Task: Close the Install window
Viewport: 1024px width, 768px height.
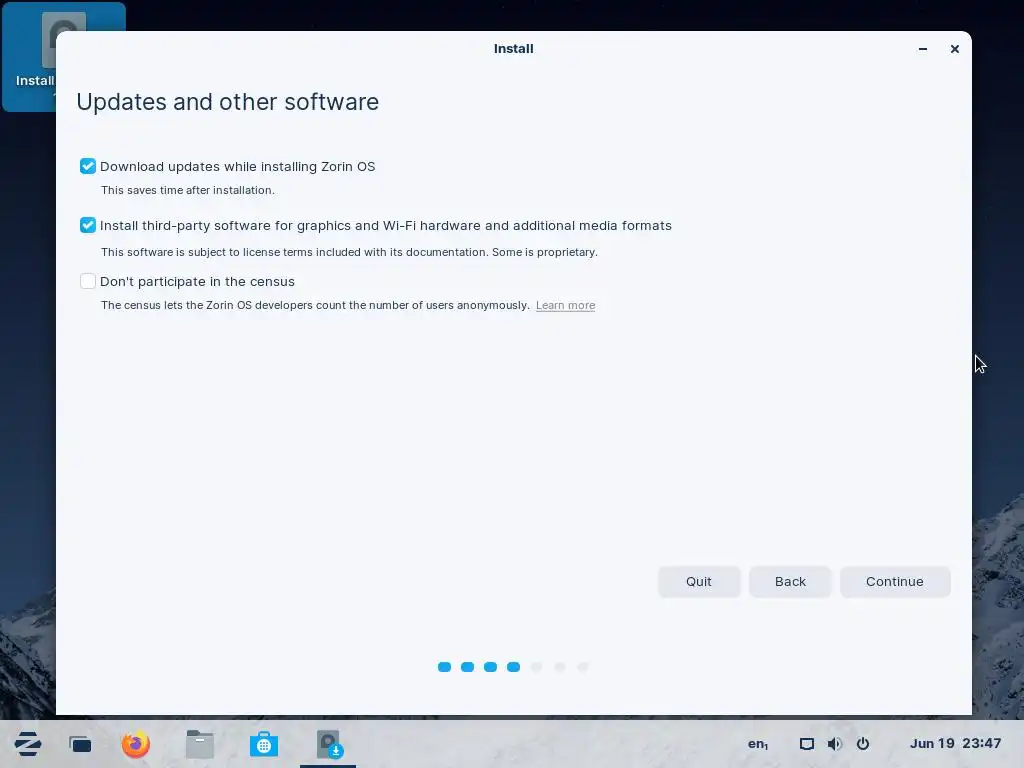Action: (955, 49)
